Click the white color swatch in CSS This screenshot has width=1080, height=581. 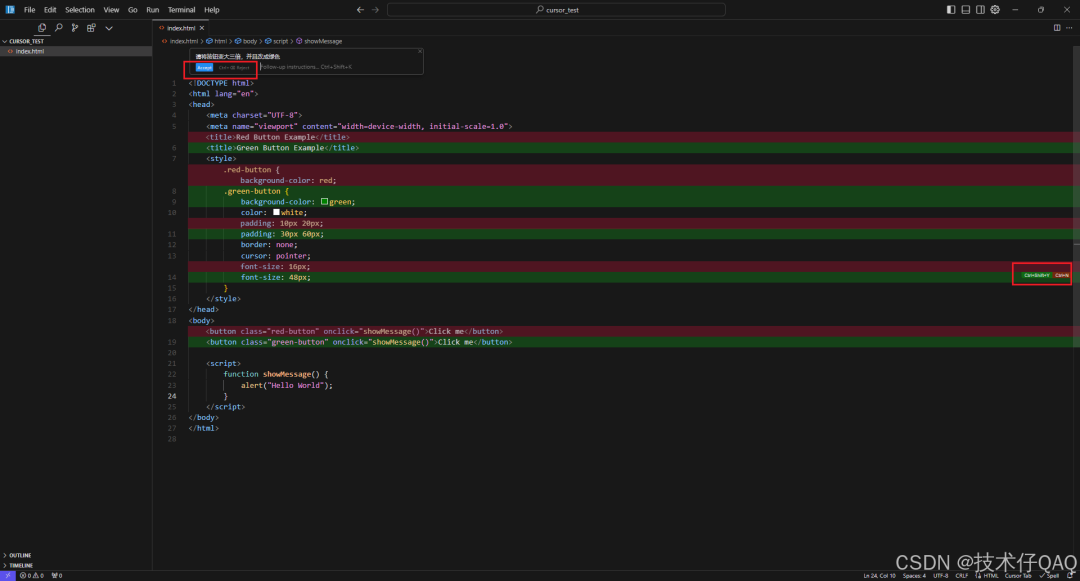[x=276, y=212]
